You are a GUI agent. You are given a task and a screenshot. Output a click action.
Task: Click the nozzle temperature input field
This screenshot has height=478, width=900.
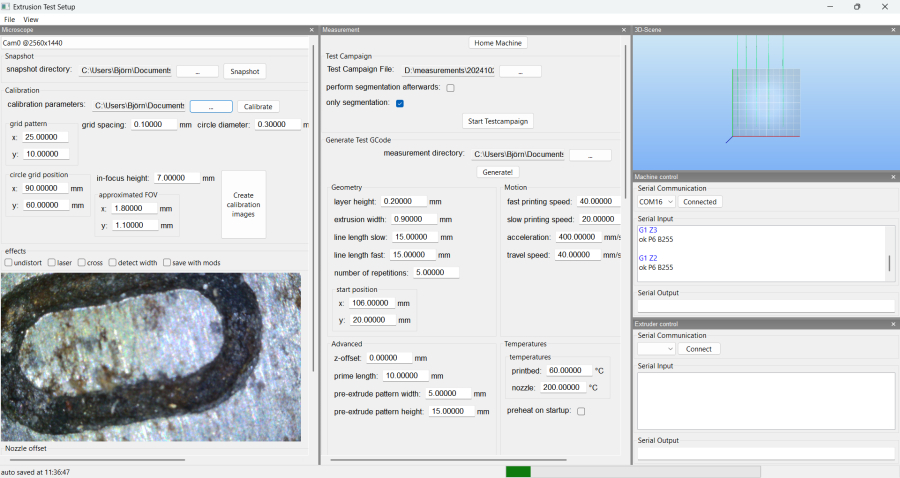pyautogui.click(x=563, y=387)
